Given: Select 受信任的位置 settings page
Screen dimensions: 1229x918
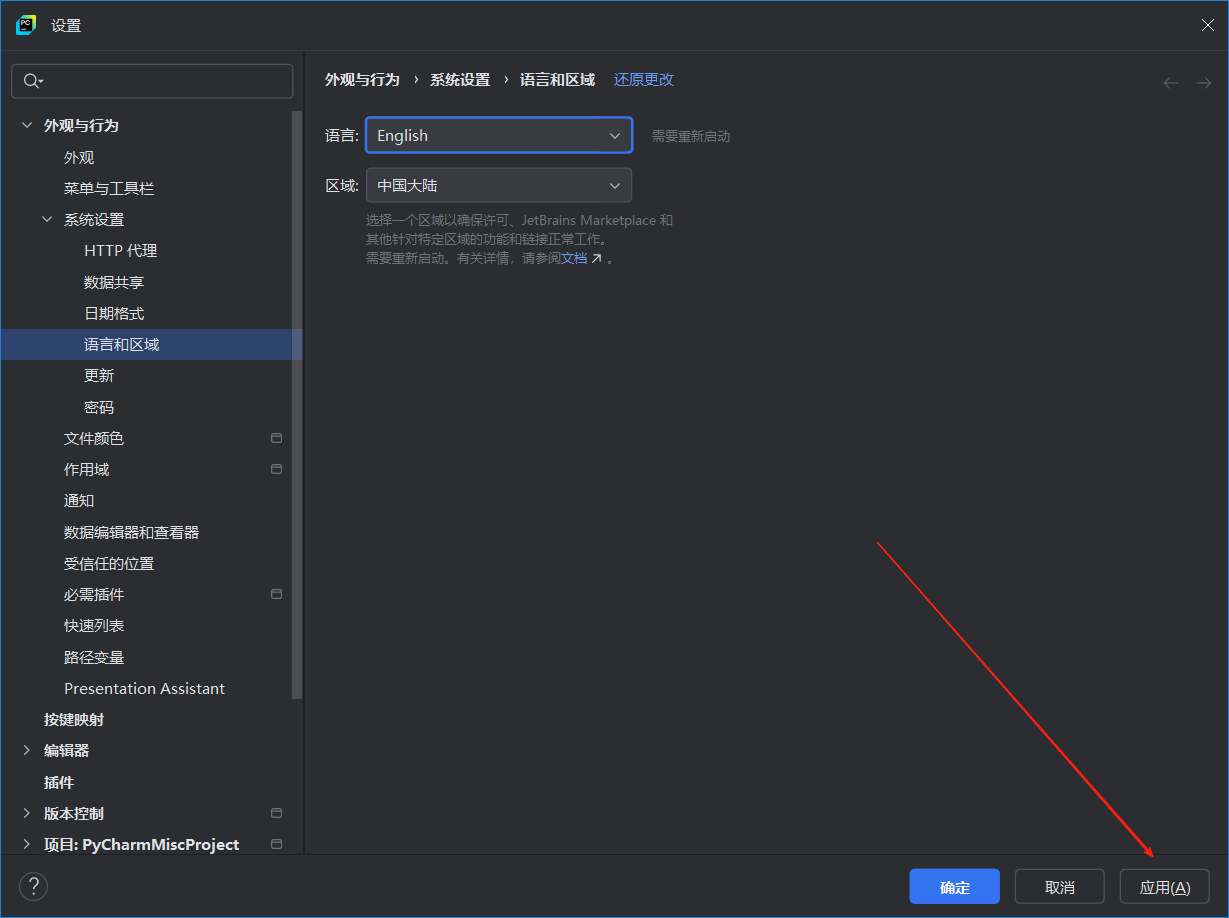Looking at the screenshot, I should click(x=109, y=563).
